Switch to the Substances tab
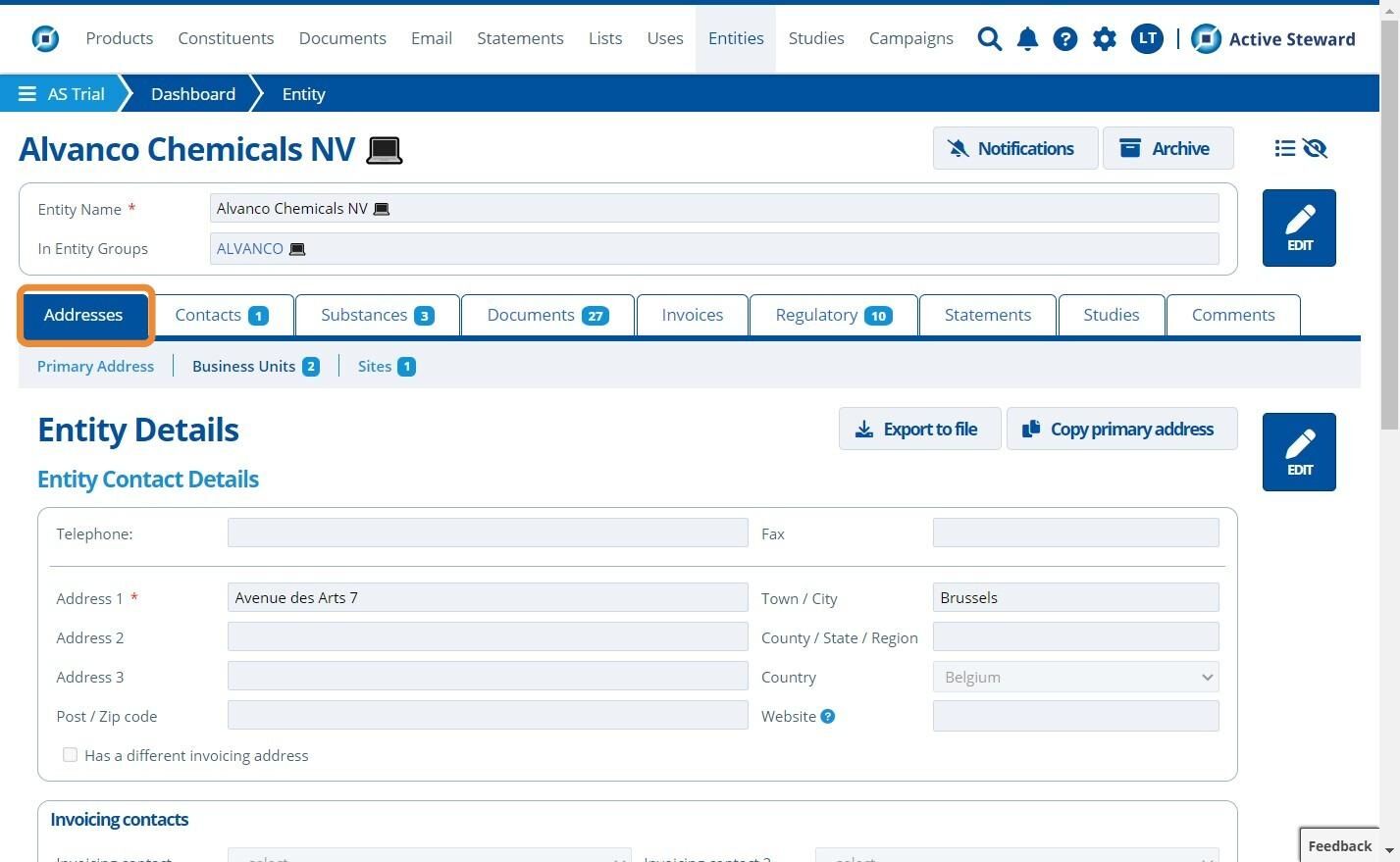The width and height of the screenshot is (1400, 862). pos(378,315)
